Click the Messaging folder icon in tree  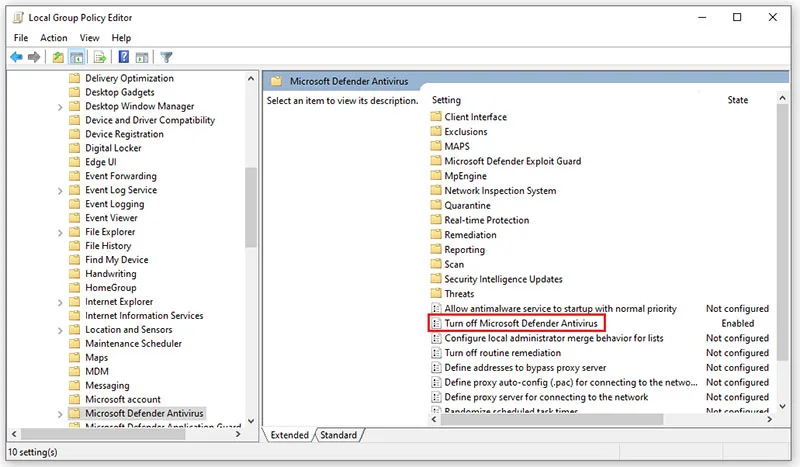tap(74, 385)
